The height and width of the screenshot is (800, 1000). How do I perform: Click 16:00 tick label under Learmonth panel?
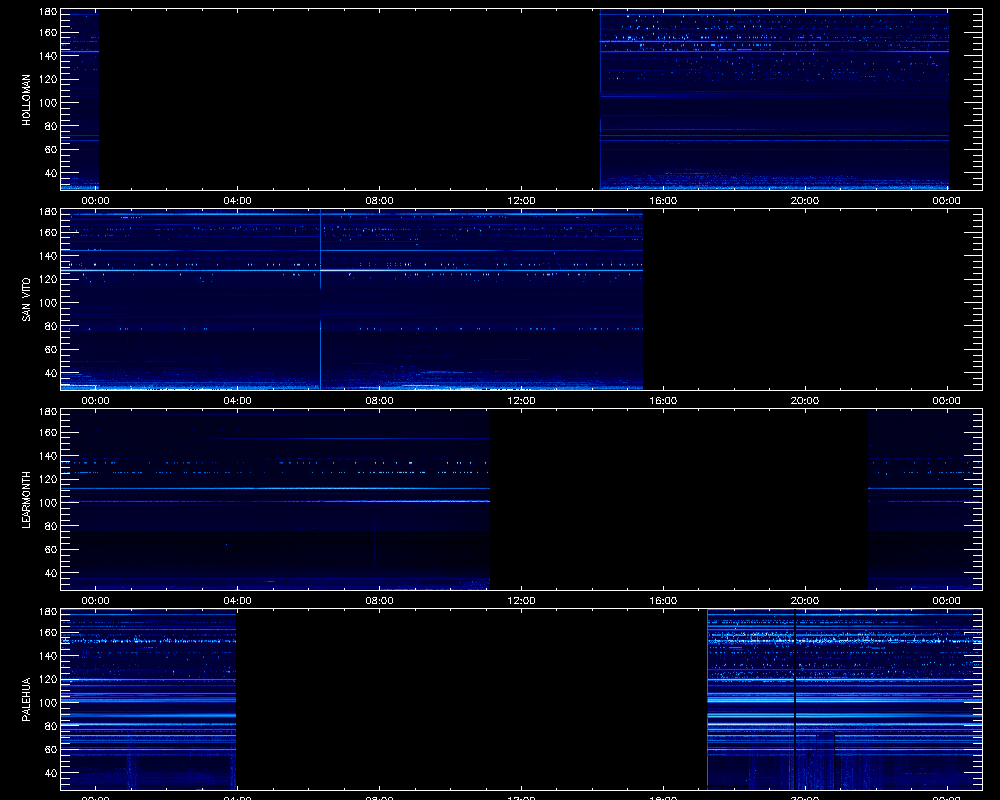[x=663, y=600]
